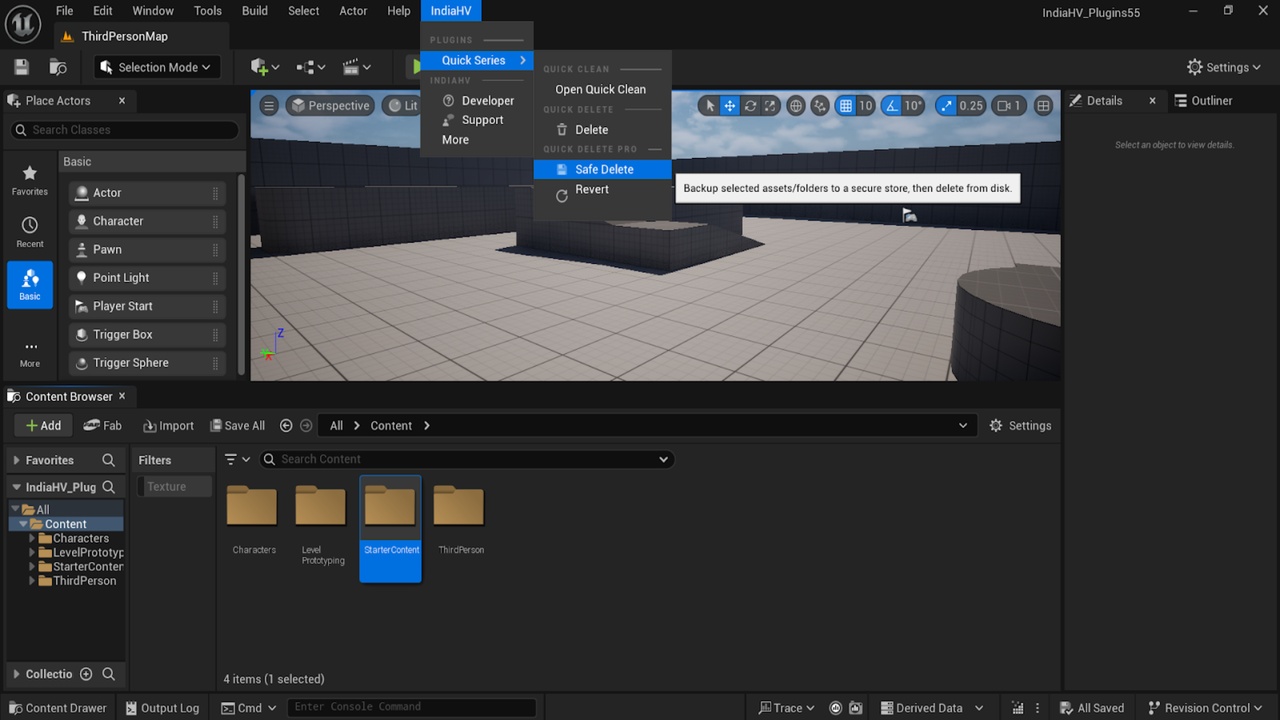Click Delete under Quick Delete
This screenshot has width=1280, height=720.
pyautogui.click(x=602, y=129)
